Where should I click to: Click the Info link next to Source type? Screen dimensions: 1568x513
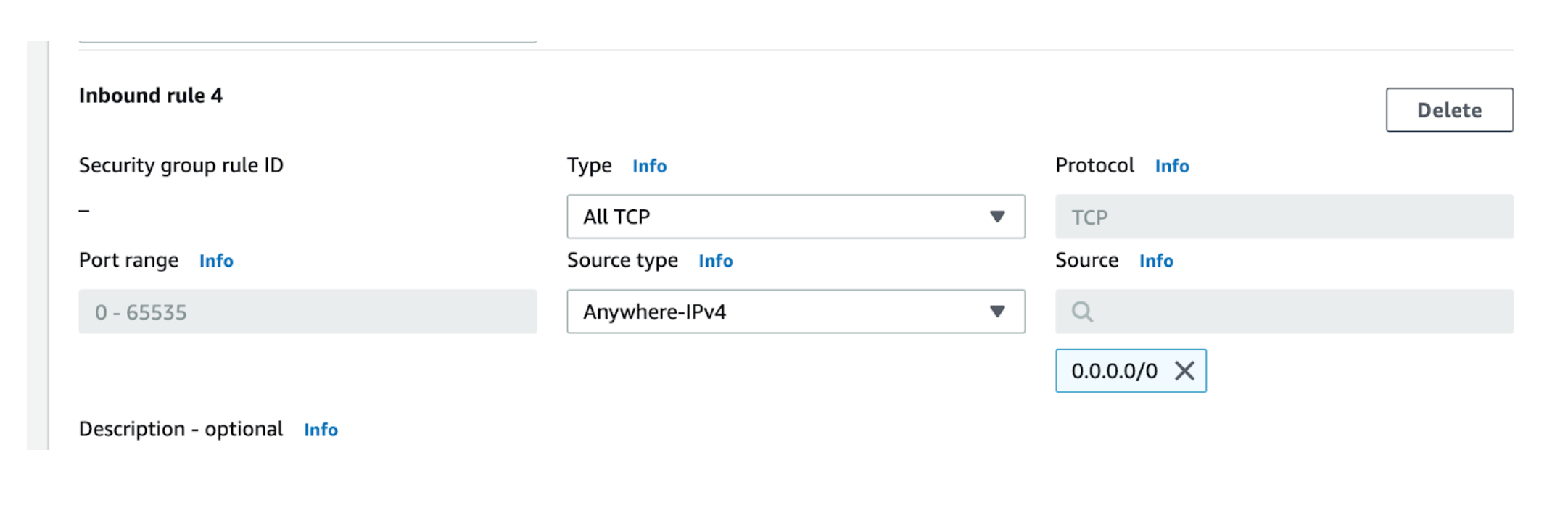tap(715, 261)
